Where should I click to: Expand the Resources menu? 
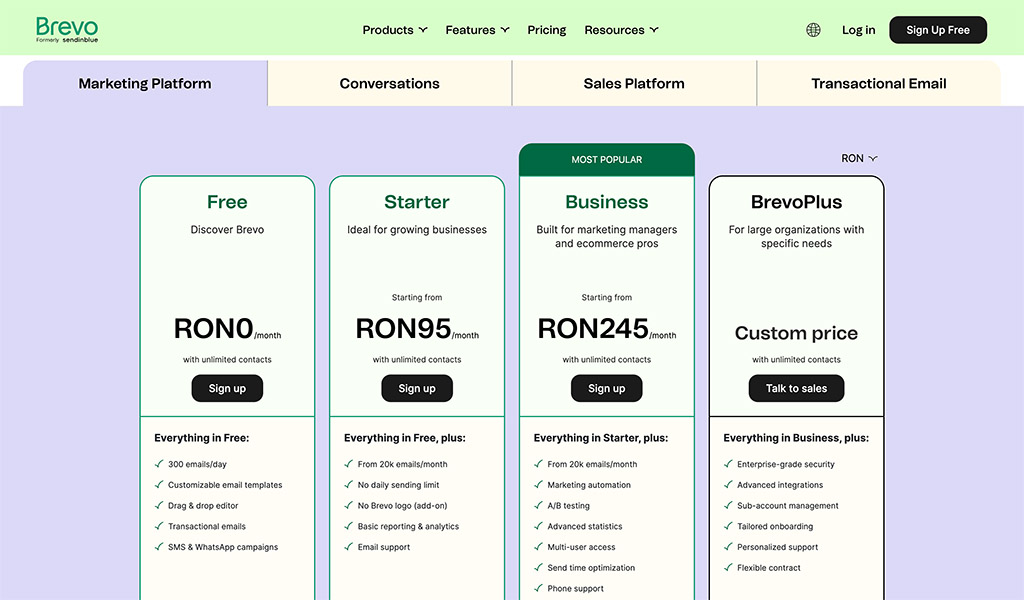coord(621,30)
